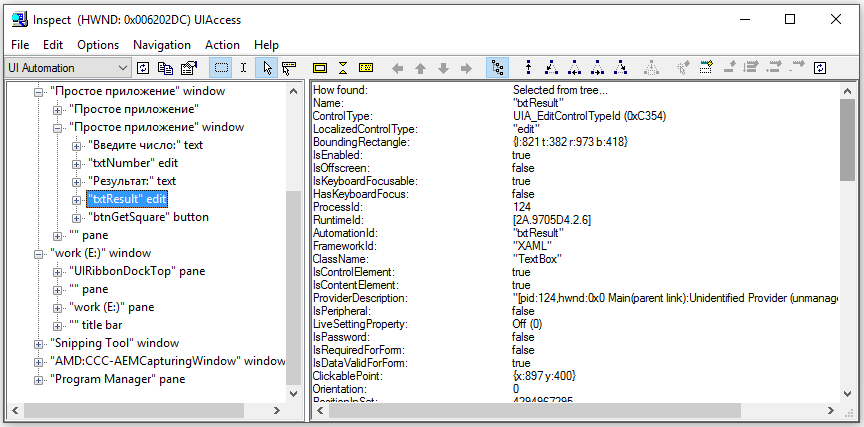Click the properties panel's vertical scrollbar thumb

point(847,140)
